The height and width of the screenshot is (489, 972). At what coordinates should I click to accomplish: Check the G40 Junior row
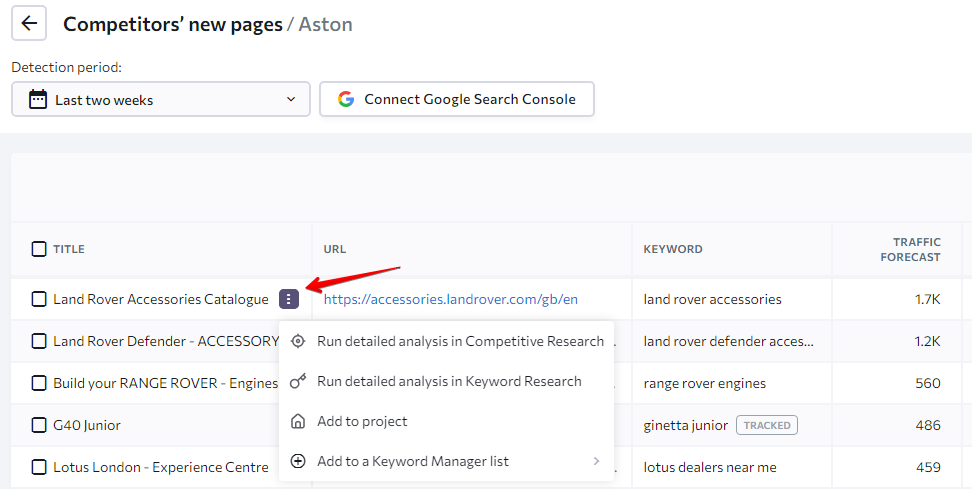pos(38,425)
